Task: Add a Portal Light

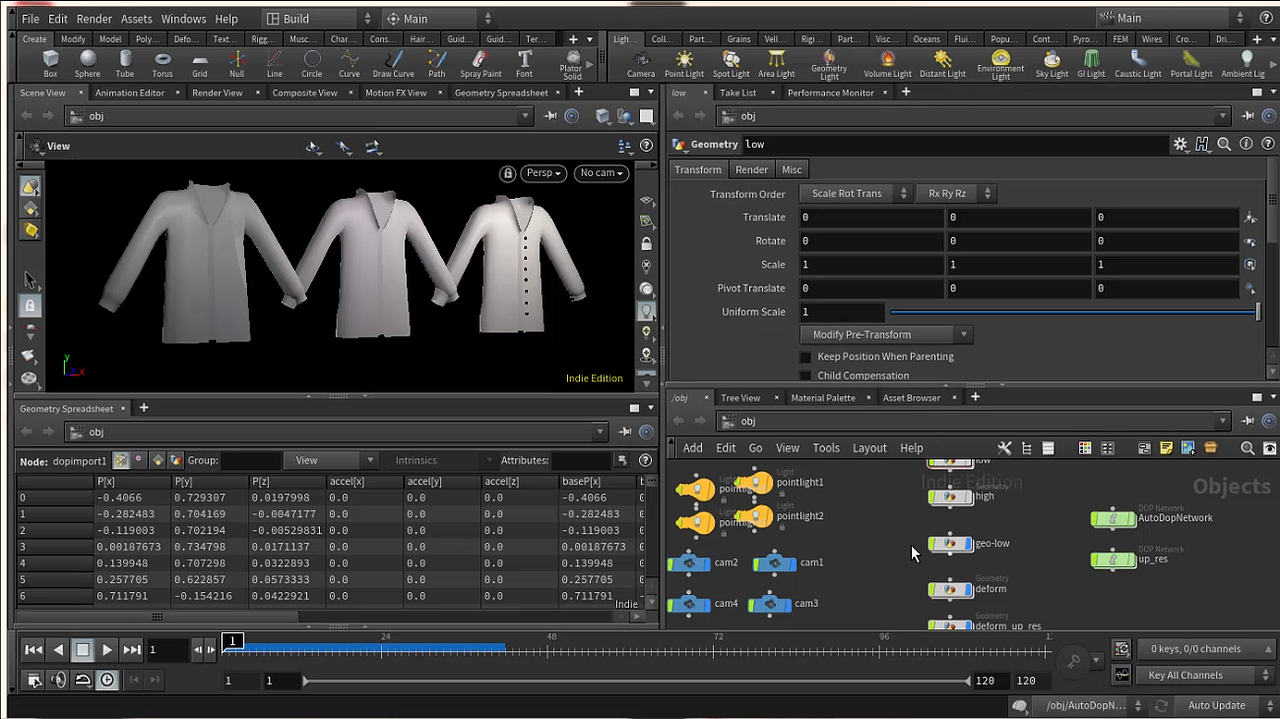Action: [1191, 64]
